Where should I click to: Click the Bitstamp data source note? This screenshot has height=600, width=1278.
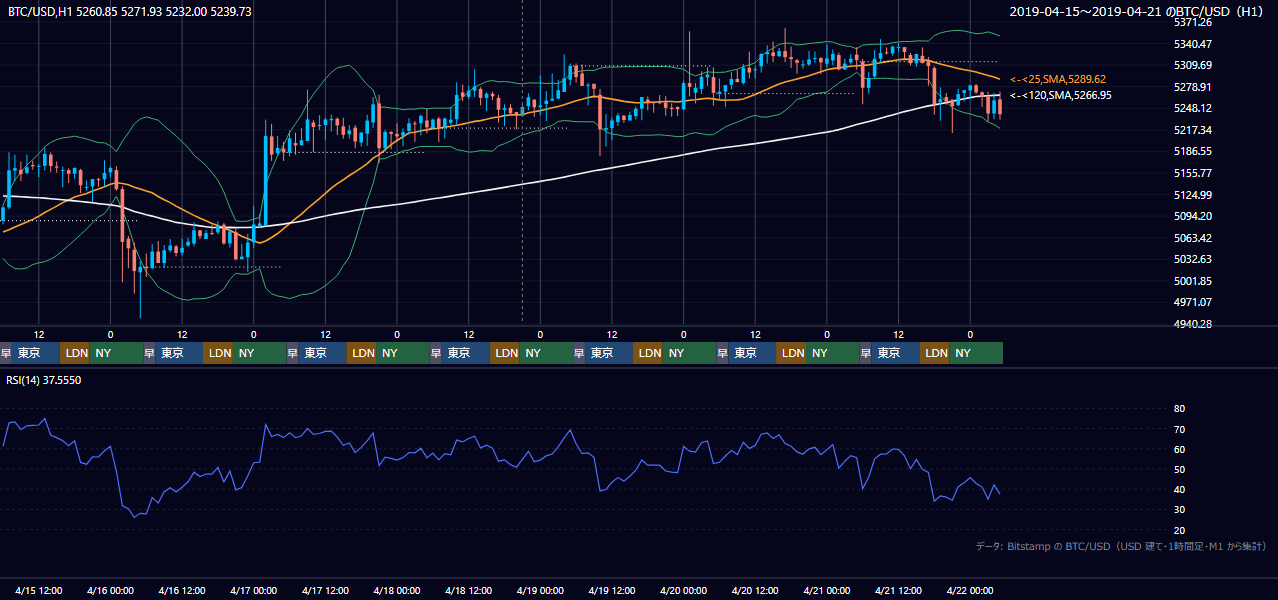pos(1121,546)
